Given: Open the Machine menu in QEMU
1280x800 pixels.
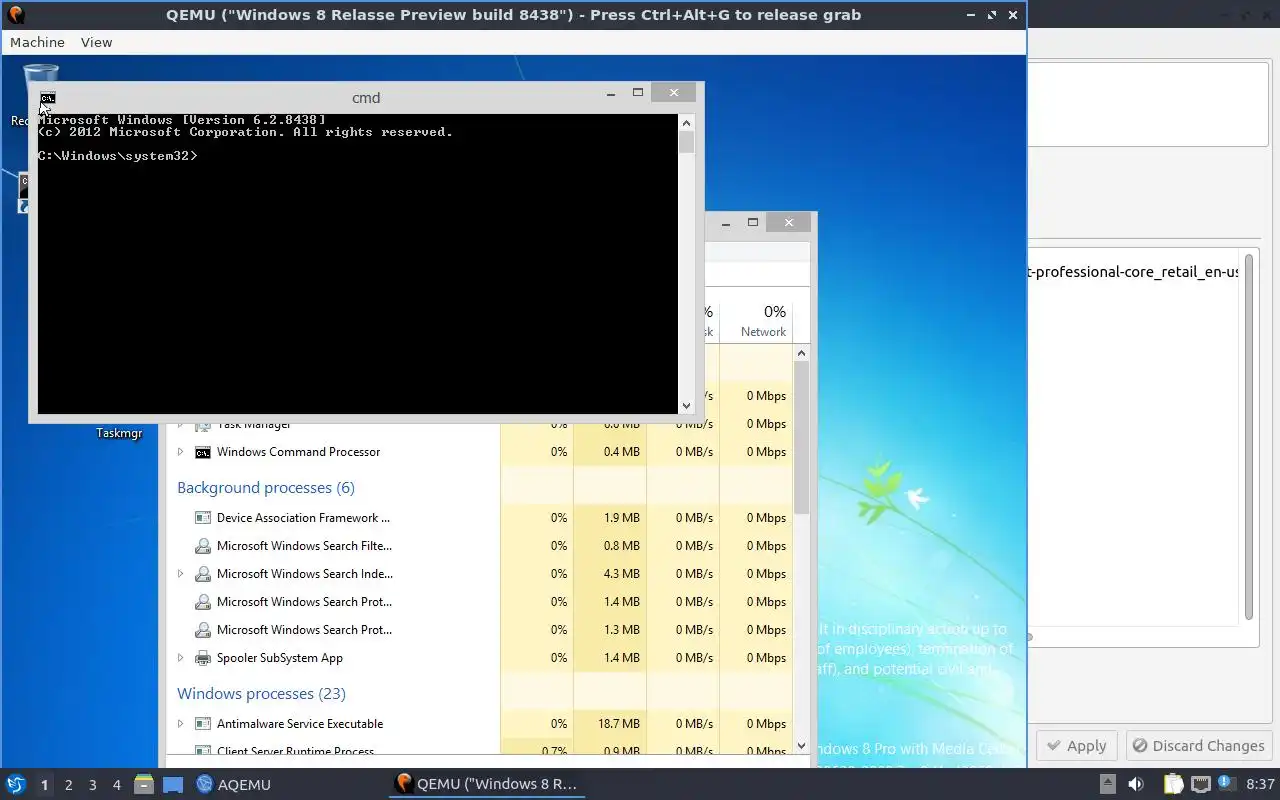Looking at the screenshot, I should [x=37, y=42].
